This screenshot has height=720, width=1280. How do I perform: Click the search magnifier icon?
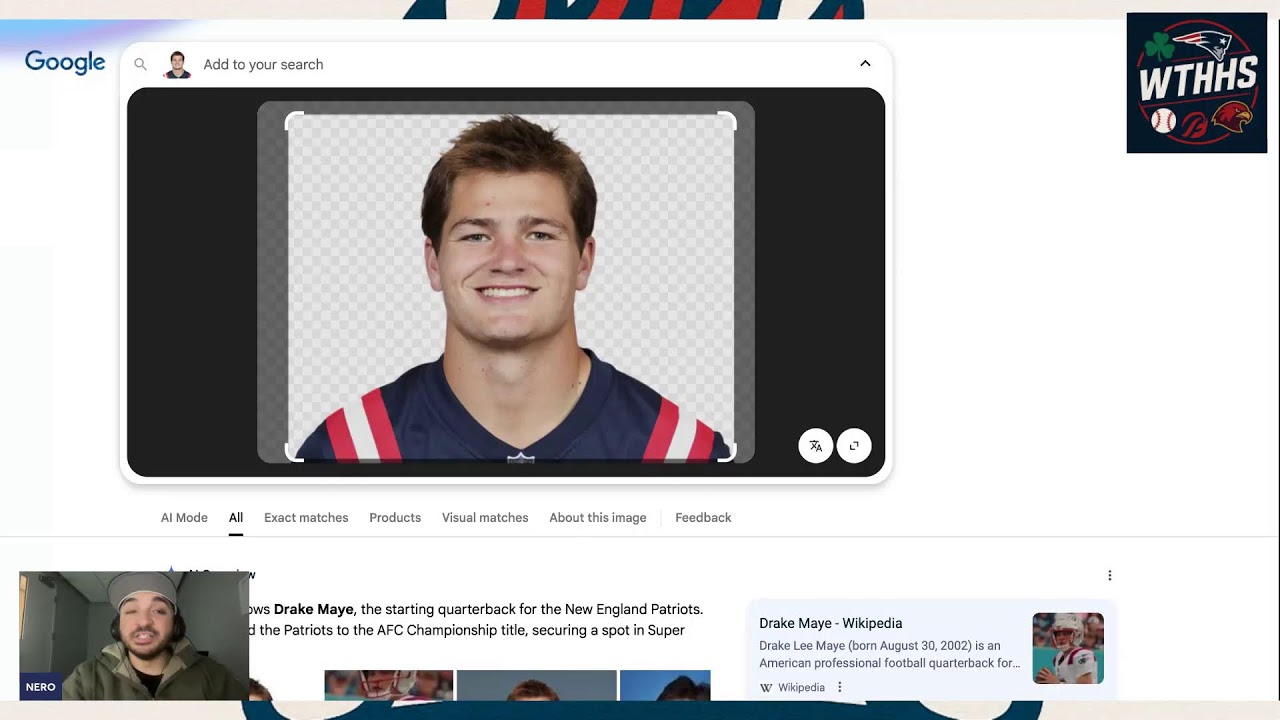141,64
